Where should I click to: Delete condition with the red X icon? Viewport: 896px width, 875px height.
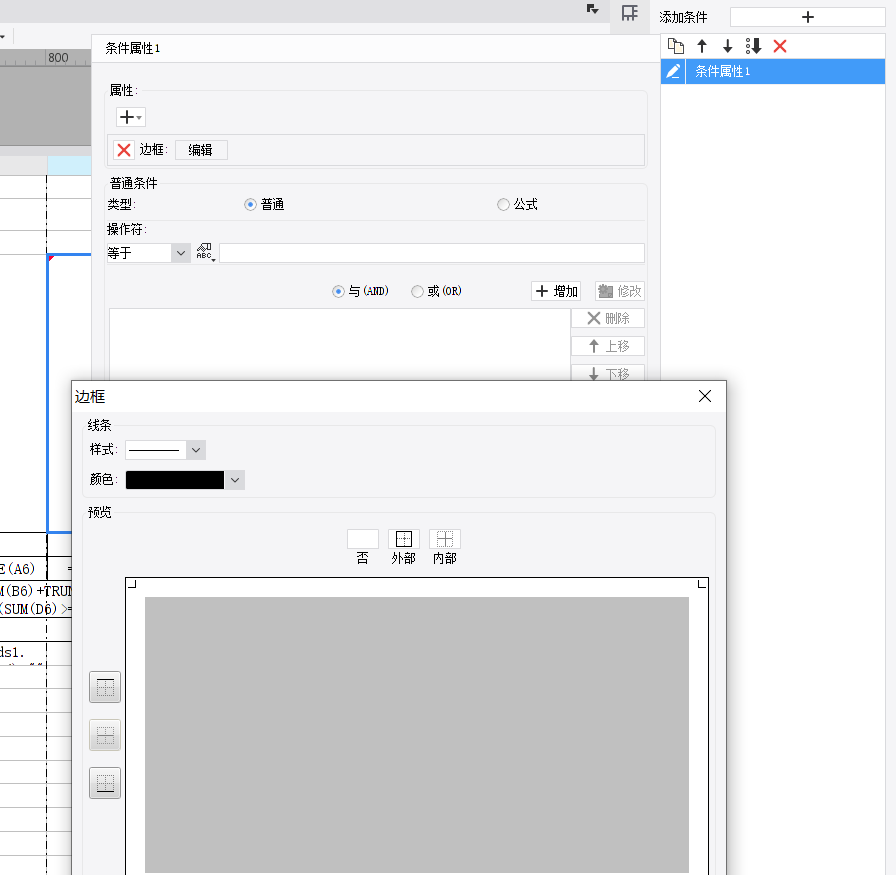tap(779, 46)
